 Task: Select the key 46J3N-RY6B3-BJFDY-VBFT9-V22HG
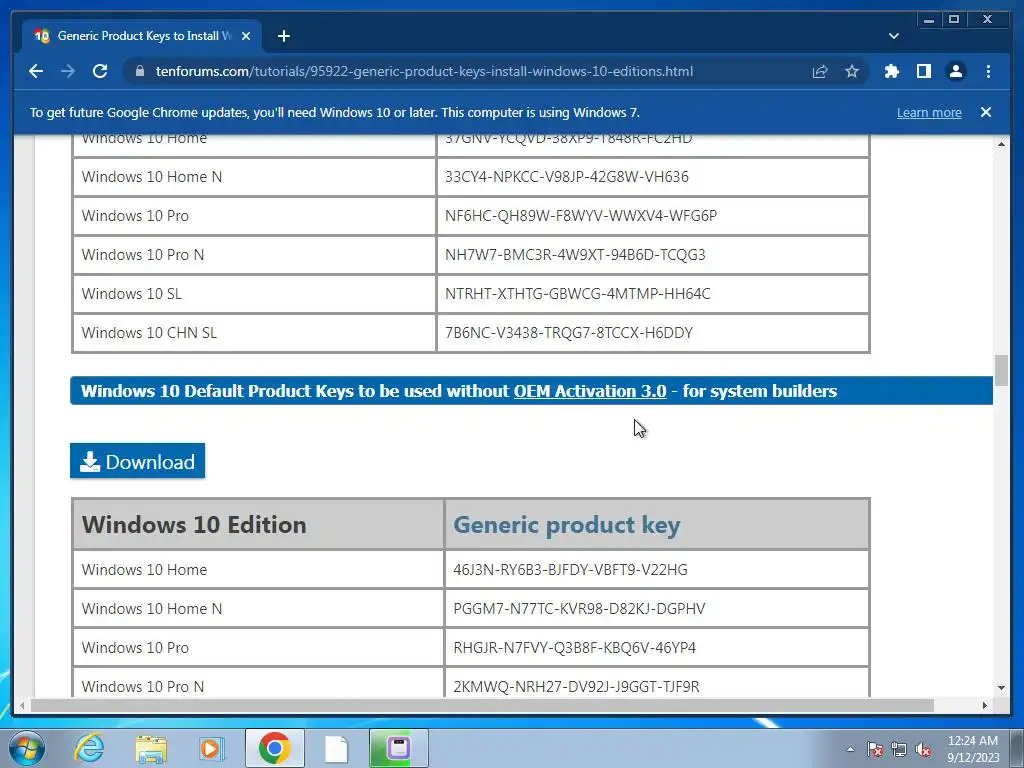[570, 569]
